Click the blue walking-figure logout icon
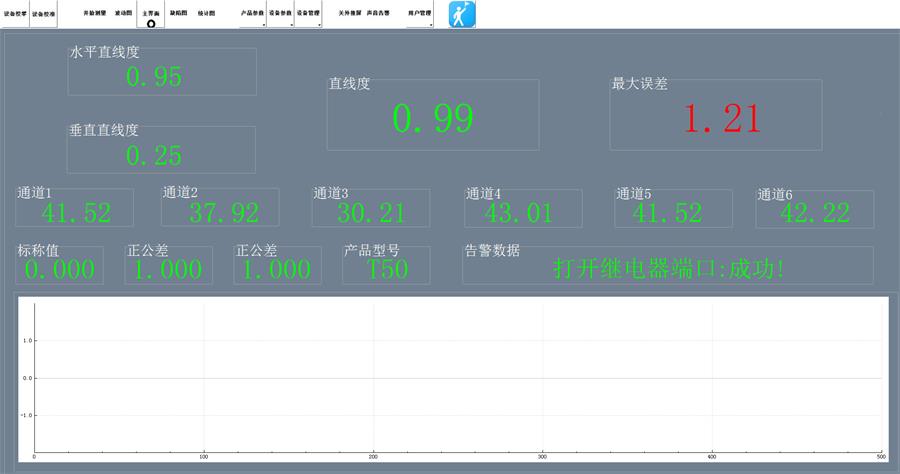The image size is (900, 474). pos(462,14)
